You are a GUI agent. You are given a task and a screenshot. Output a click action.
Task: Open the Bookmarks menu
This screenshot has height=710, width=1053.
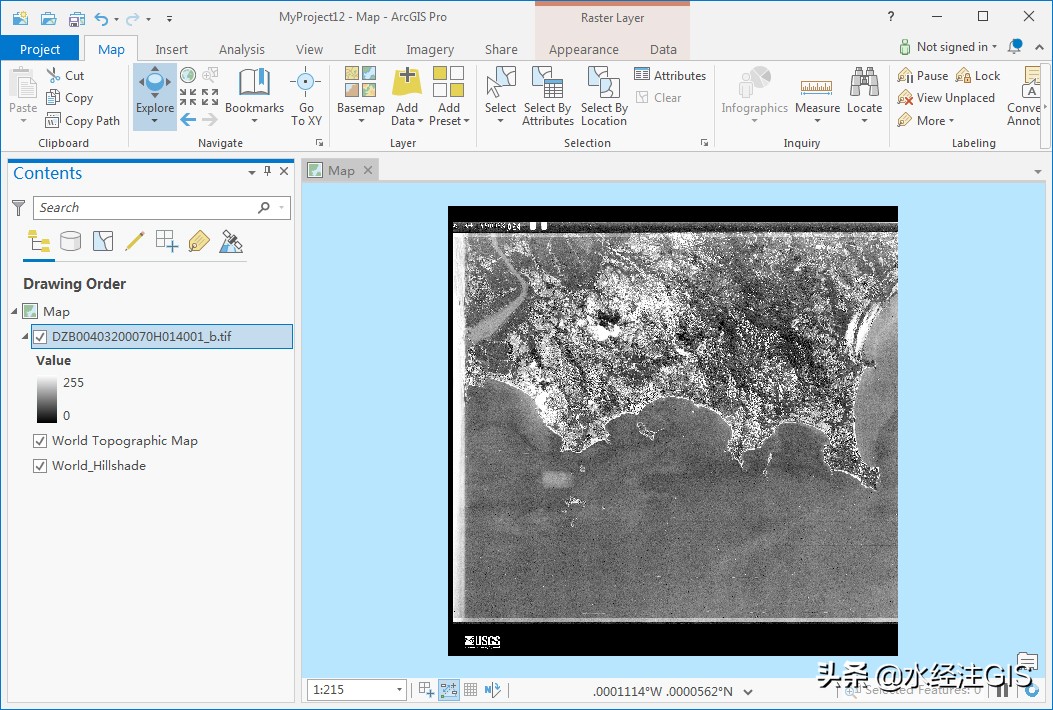(254, 95)
